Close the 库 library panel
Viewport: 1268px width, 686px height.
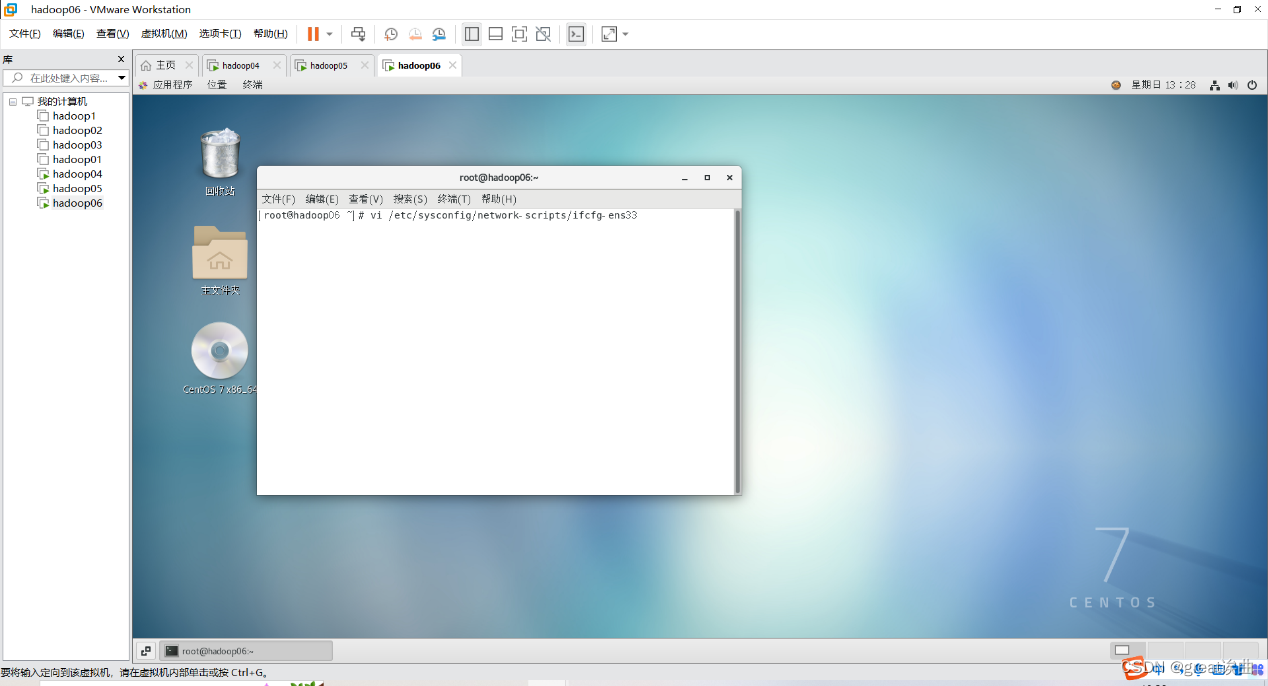(x=122, y=60)
